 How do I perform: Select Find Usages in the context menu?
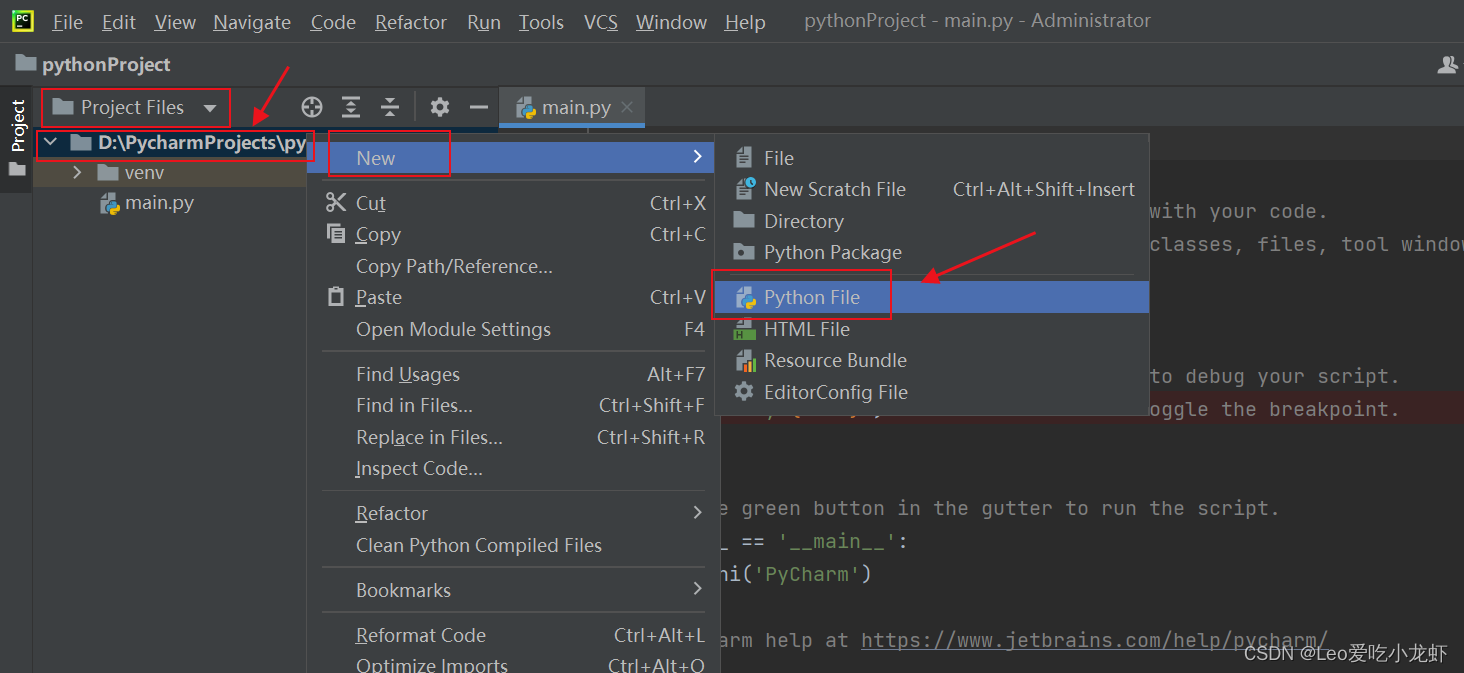point(408,374)
